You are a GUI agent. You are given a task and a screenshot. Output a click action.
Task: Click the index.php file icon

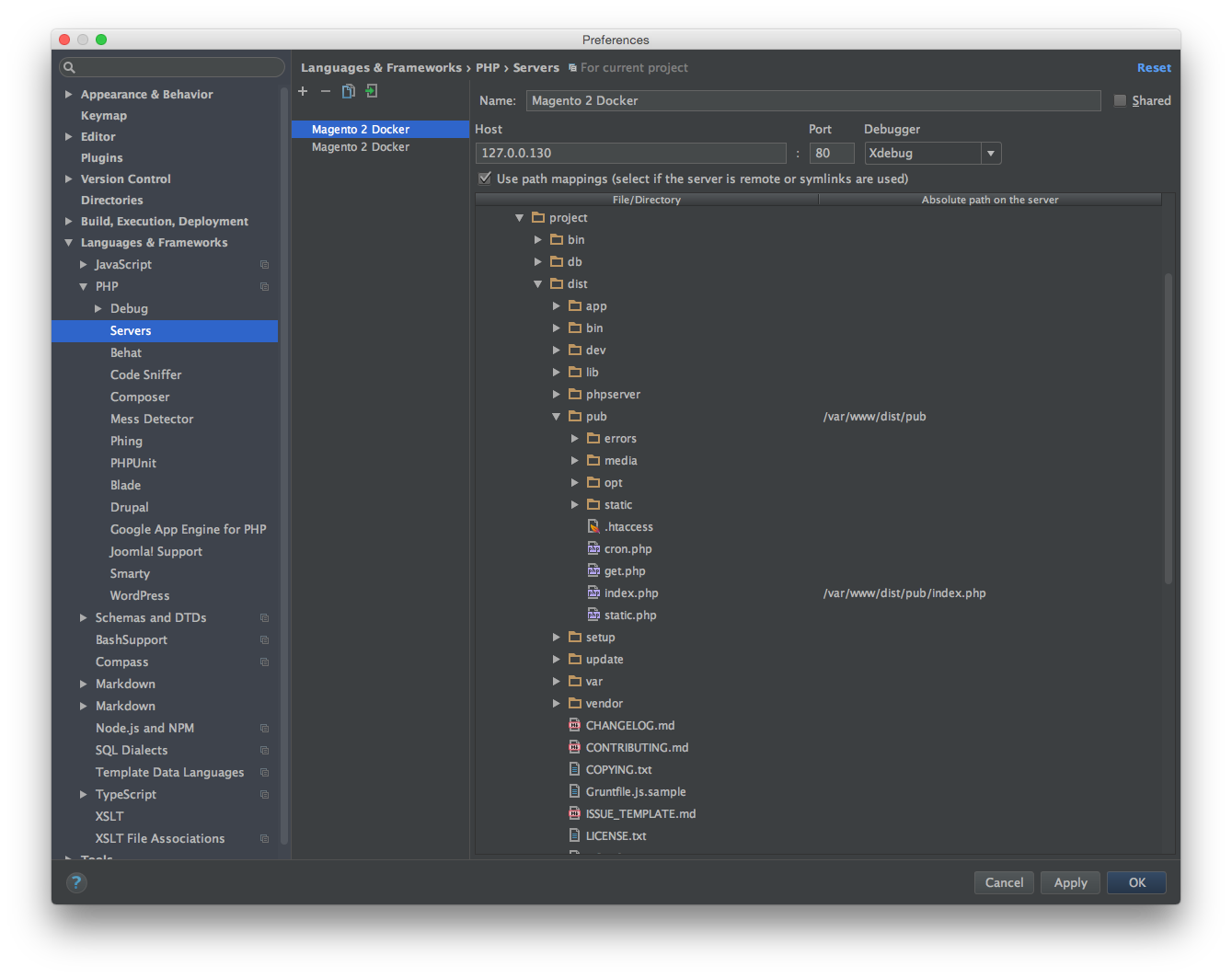click(x=593, y=593)
